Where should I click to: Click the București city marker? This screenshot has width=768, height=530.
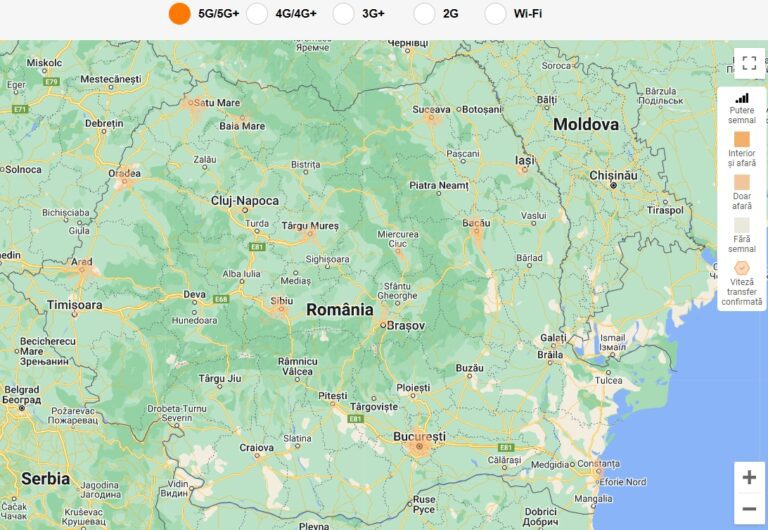(x=419, y=446)
